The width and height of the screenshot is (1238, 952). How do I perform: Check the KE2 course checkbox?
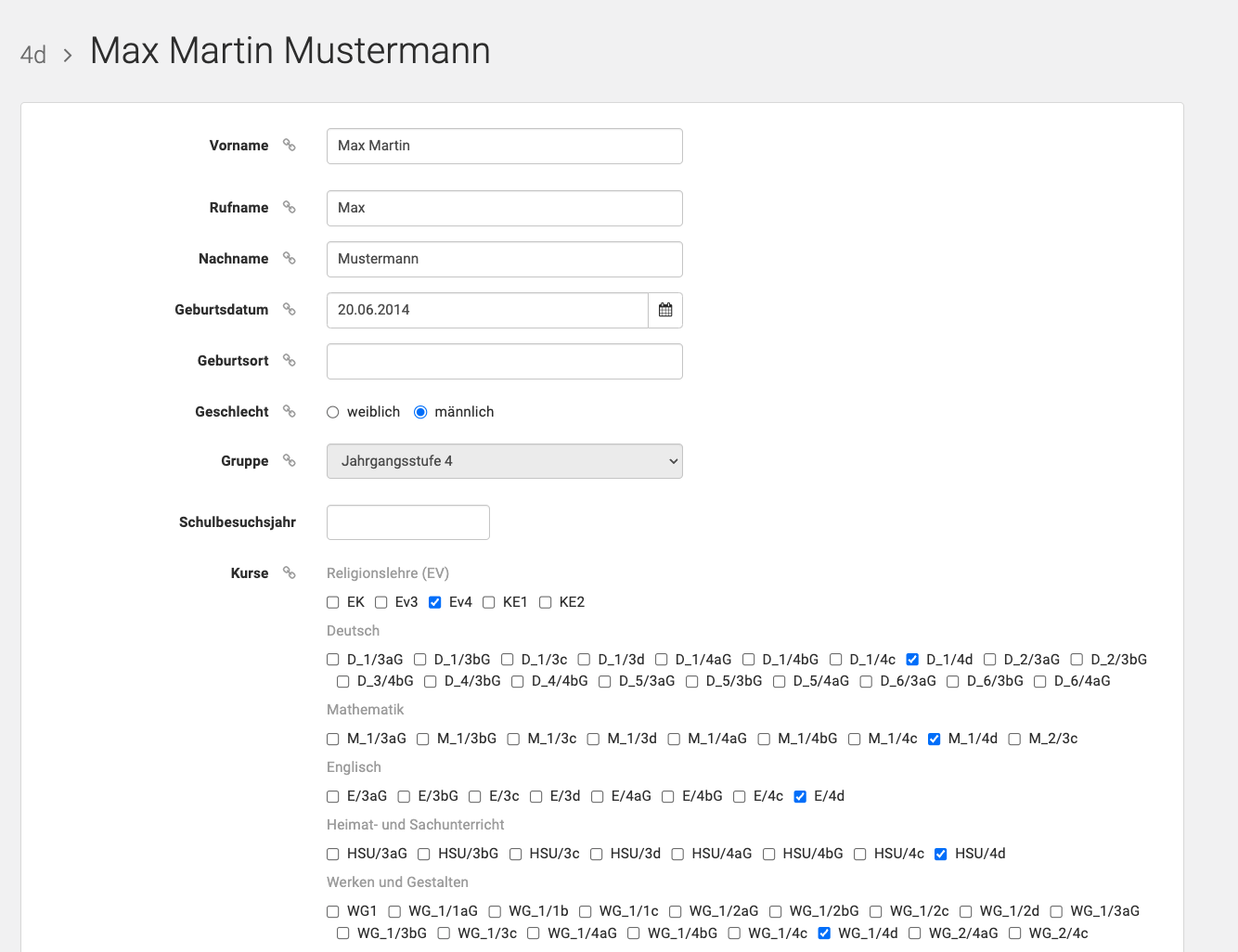pos(545,602)
